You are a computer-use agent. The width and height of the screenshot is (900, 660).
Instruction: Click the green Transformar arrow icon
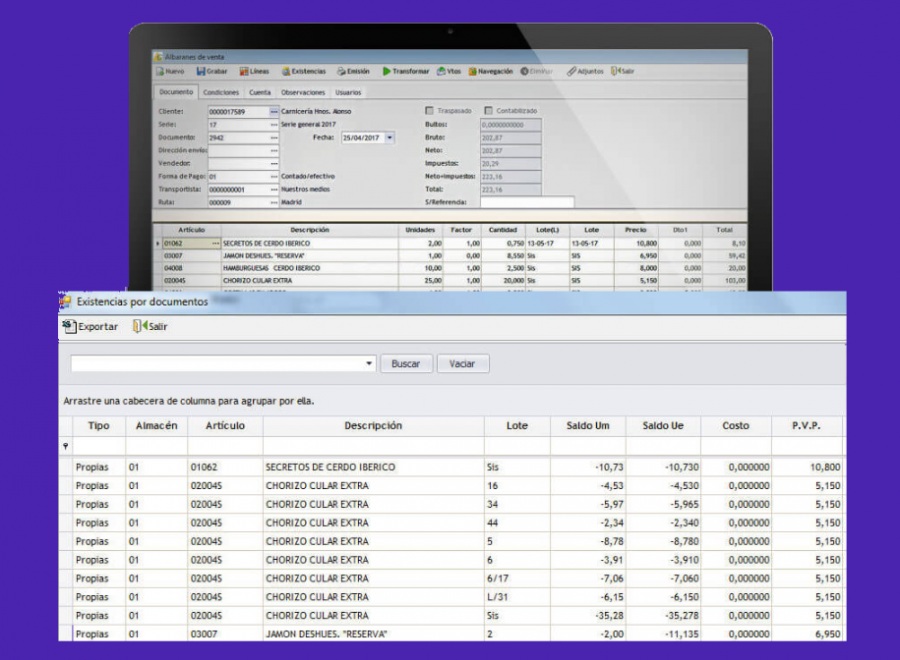point(387,71)
